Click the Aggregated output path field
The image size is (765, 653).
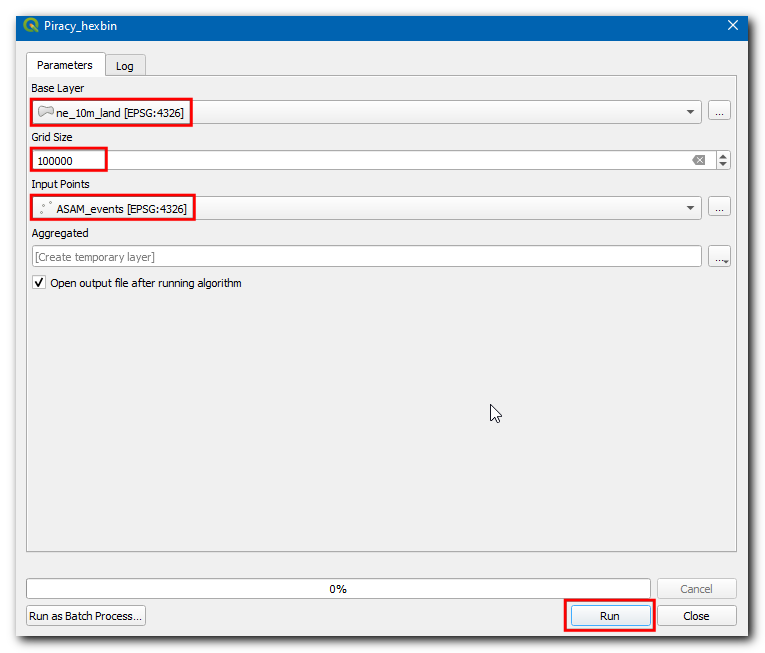pos(366,256)
